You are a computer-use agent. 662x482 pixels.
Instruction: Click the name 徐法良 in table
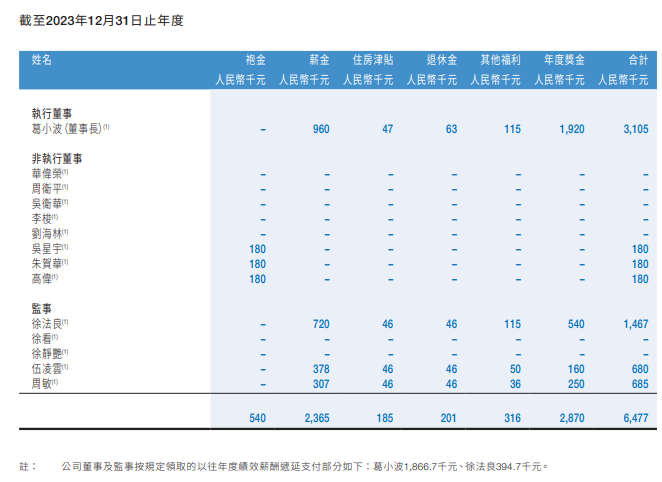(x=49, y=324)
